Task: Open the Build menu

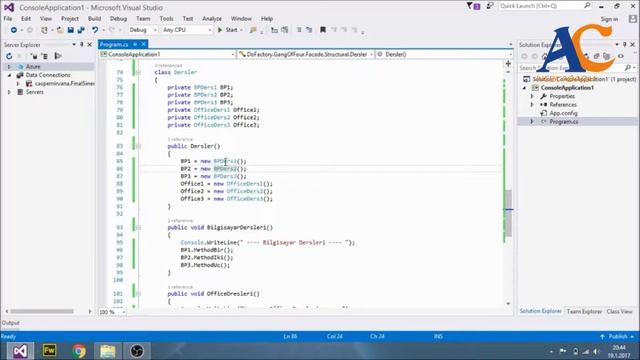Action: pyautogui.click(x=94, y=19)
